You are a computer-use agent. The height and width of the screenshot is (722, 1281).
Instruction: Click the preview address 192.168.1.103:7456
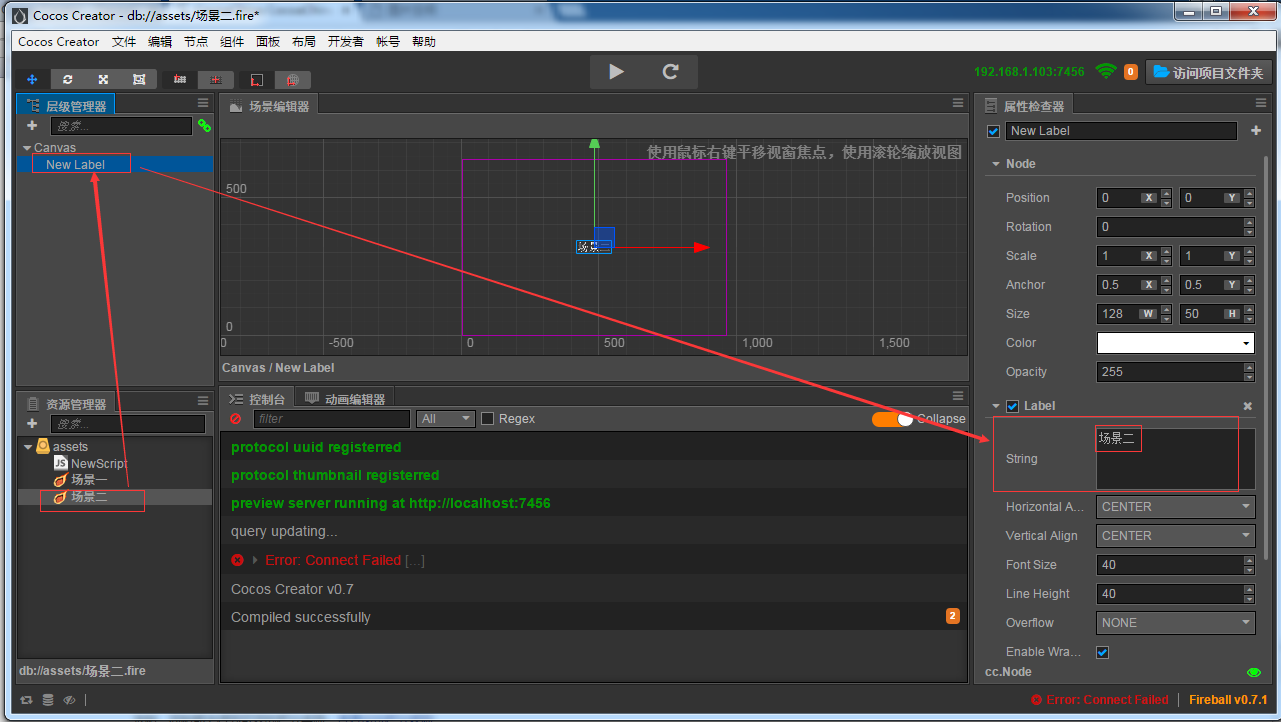[x=1029, y=72]
